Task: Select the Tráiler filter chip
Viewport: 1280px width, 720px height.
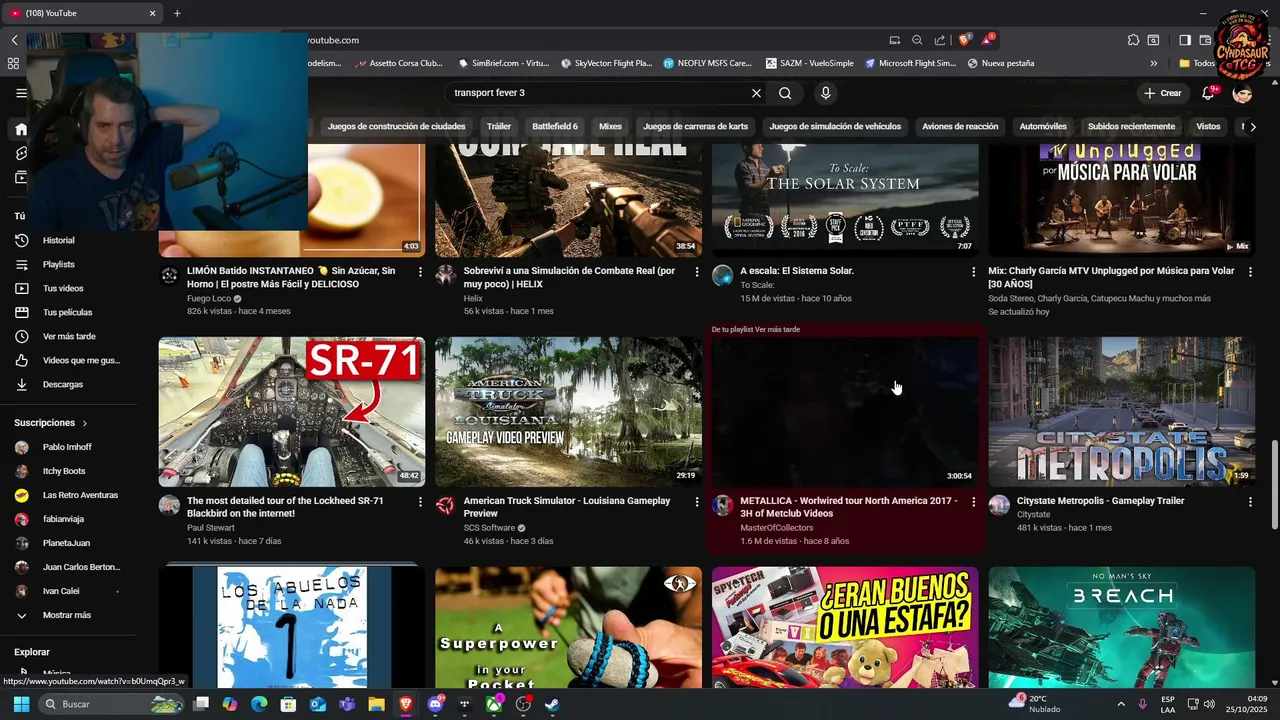Action: tap(499, 127)
